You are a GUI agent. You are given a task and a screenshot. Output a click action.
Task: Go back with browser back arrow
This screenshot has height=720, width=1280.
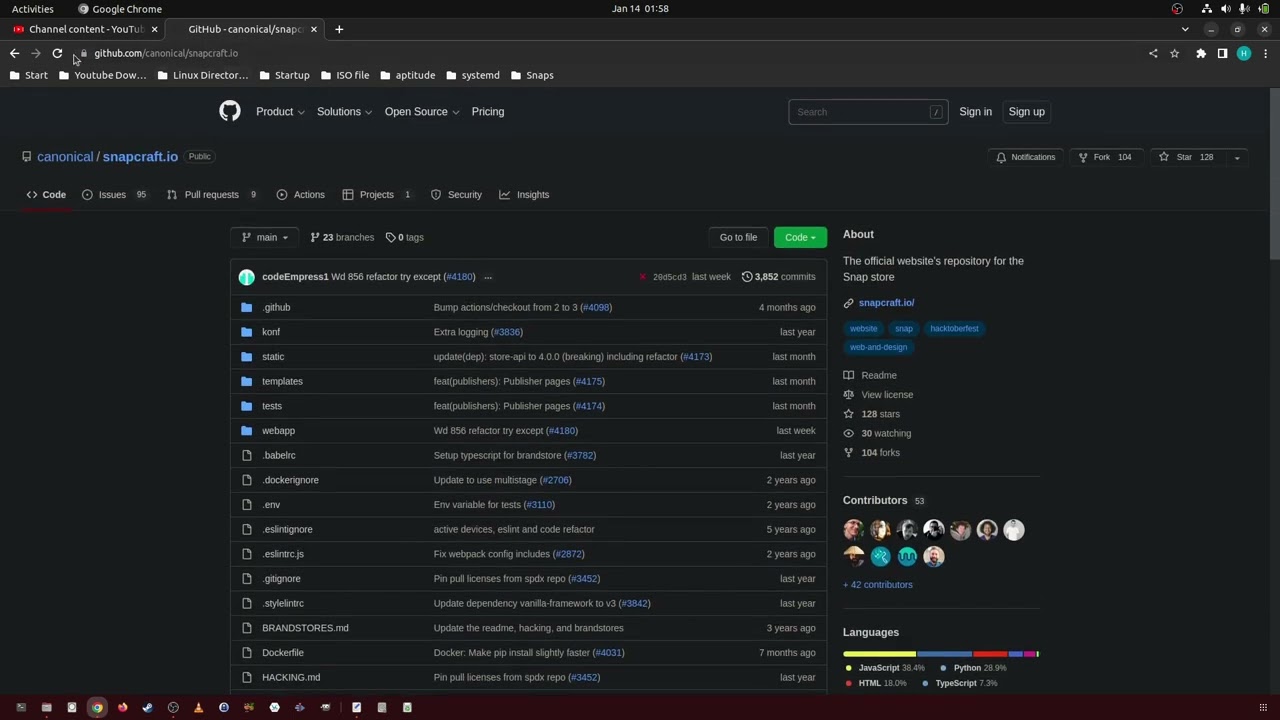[x=14, y=53]
